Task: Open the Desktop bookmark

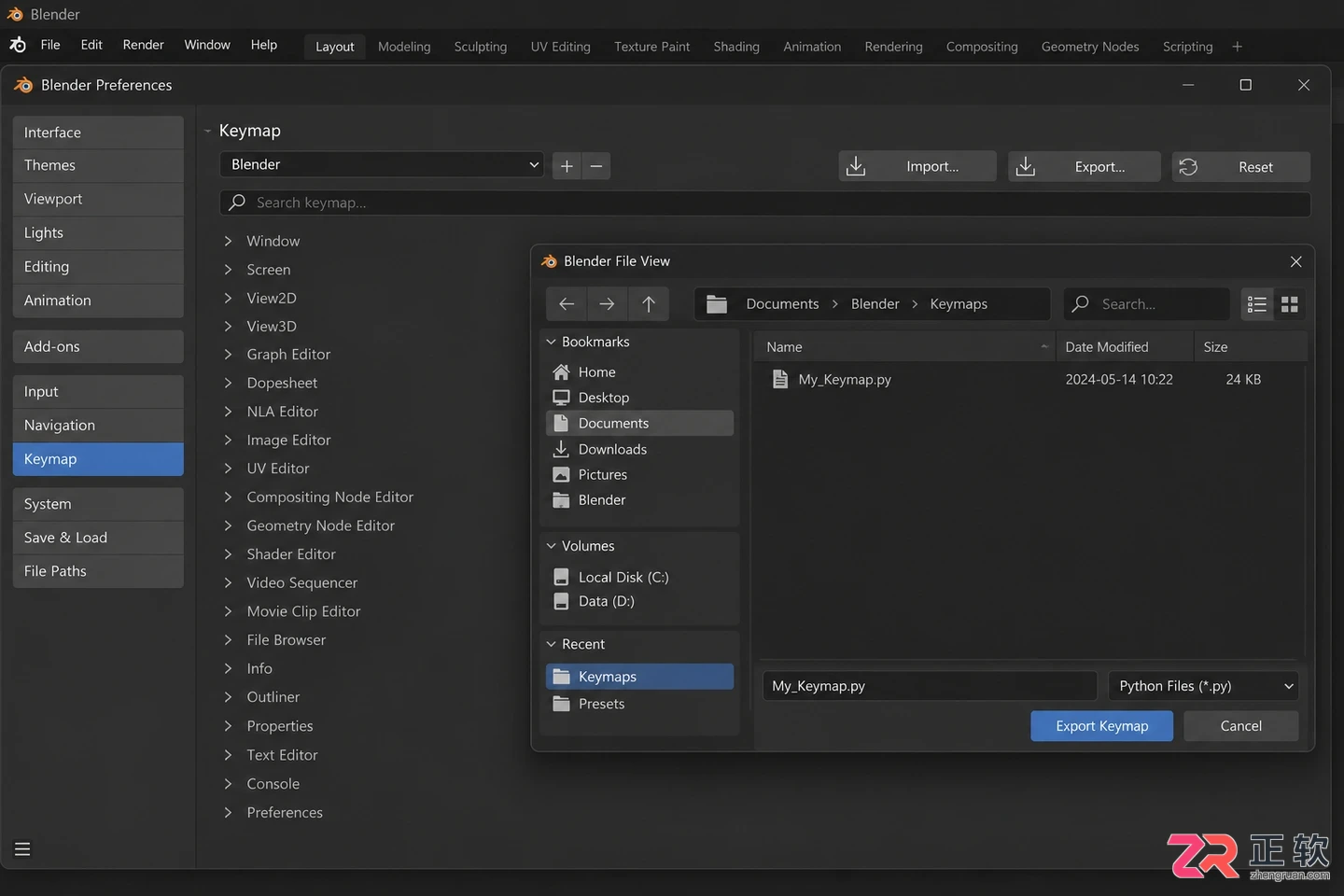Action: 639,398
